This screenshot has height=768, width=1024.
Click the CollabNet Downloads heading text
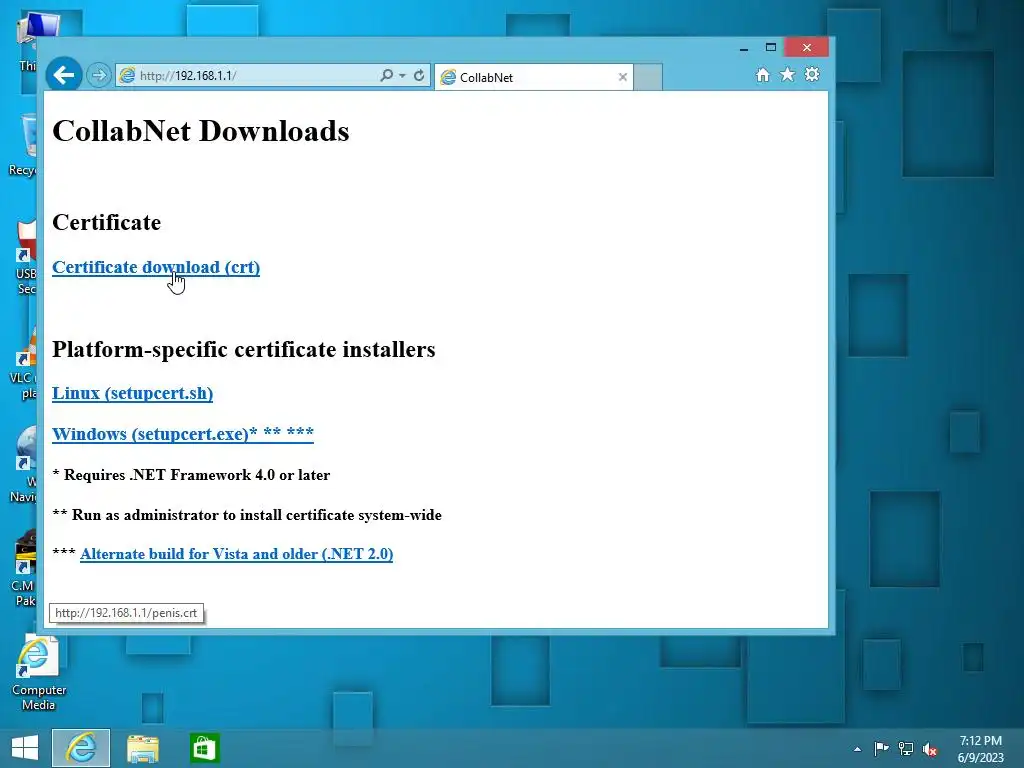(200, 131)
